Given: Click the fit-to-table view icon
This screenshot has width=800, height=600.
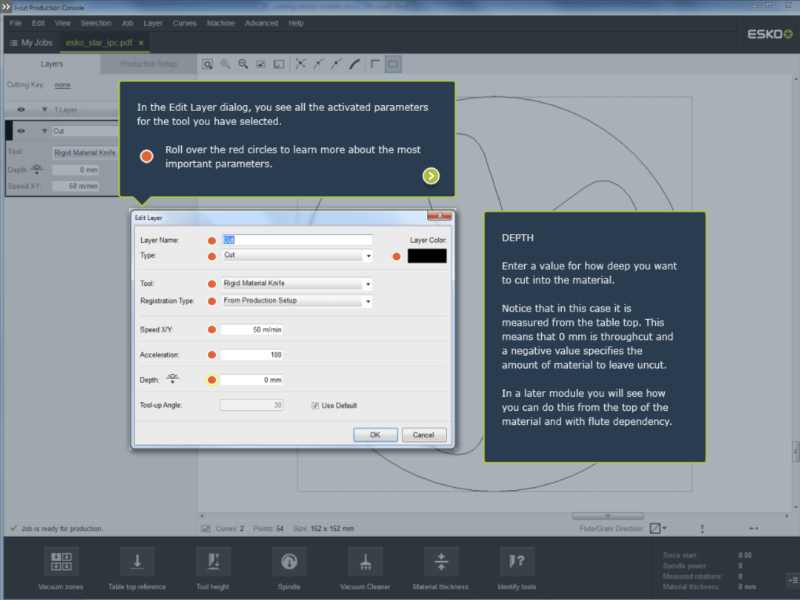Looking at the screenshot, I should pos(279,64).
